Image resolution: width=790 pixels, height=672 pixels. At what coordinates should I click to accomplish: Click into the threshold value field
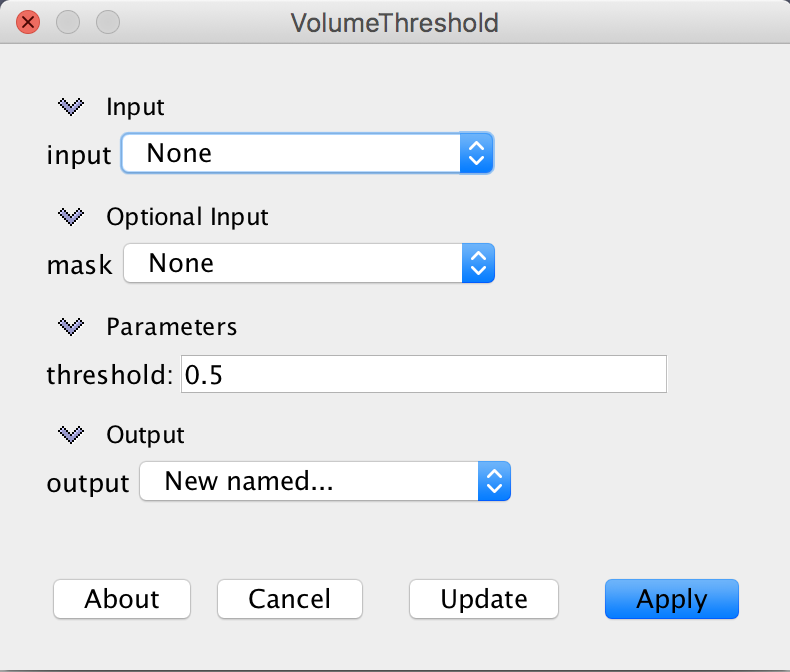(x=423, y=375)
